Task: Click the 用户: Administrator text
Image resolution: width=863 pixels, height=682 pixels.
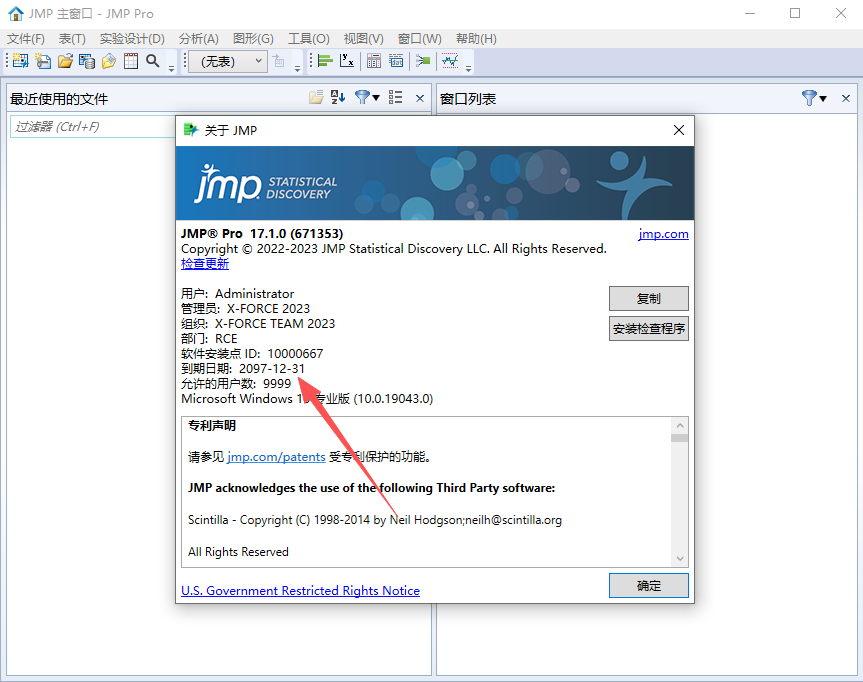Action: (x=238, y=293)
